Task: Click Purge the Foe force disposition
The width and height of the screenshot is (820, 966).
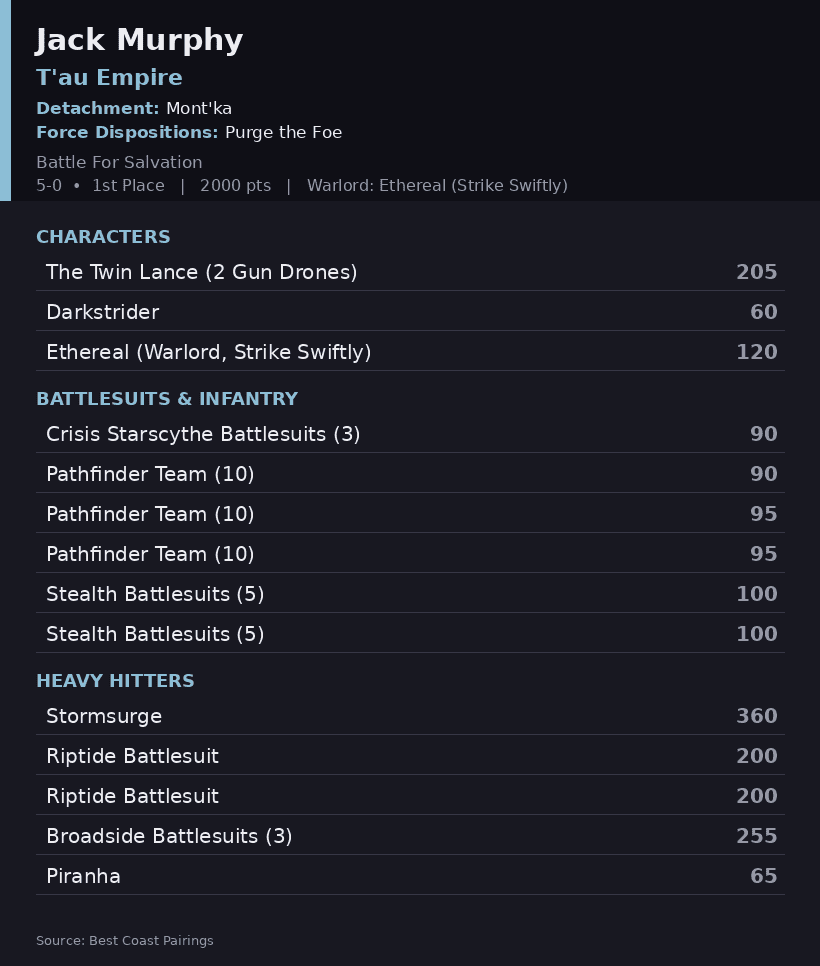Action: pyautogui.click(x=283, y=132)
